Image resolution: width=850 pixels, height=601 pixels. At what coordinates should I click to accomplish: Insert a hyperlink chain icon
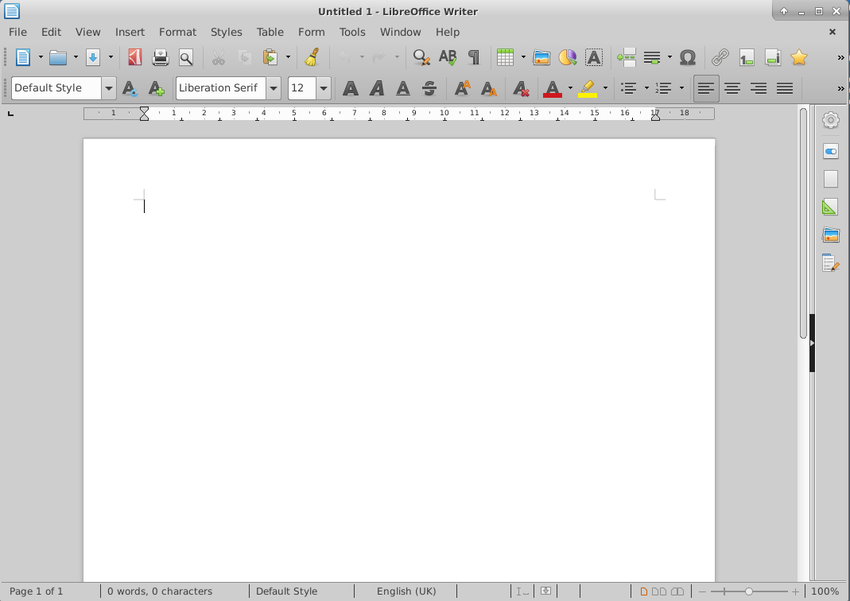(720, 57)
